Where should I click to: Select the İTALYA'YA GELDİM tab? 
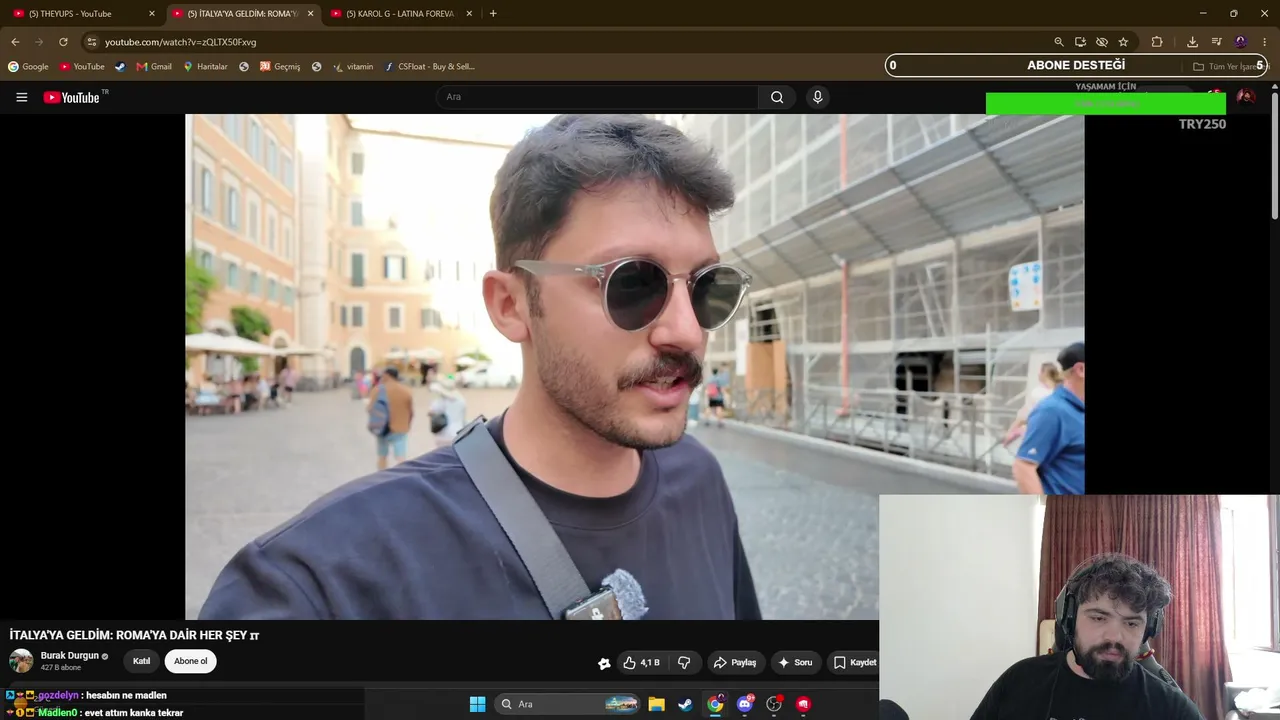coord(241,14)
